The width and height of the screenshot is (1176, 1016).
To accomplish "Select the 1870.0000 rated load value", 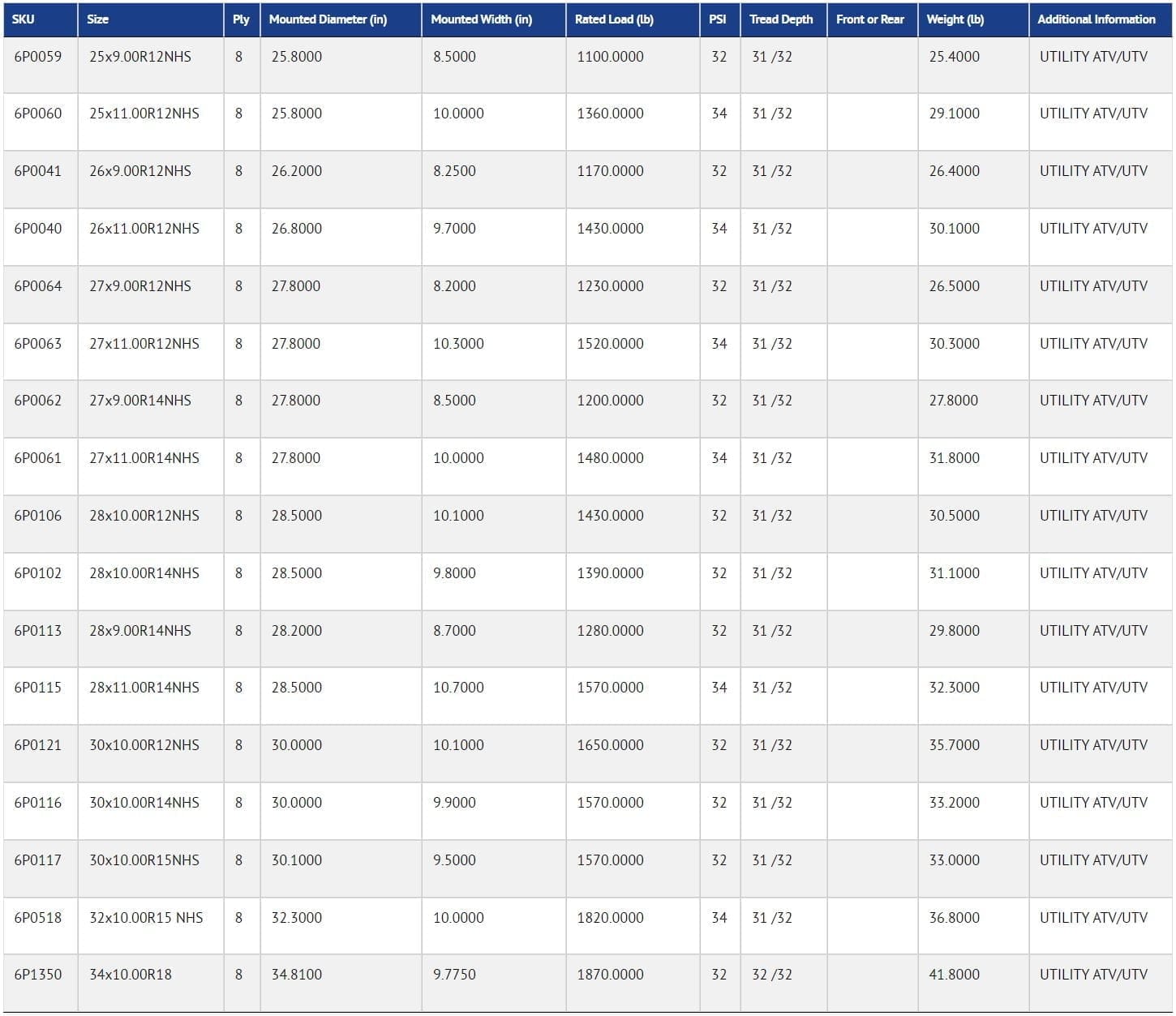I will (x=610, y=975).
